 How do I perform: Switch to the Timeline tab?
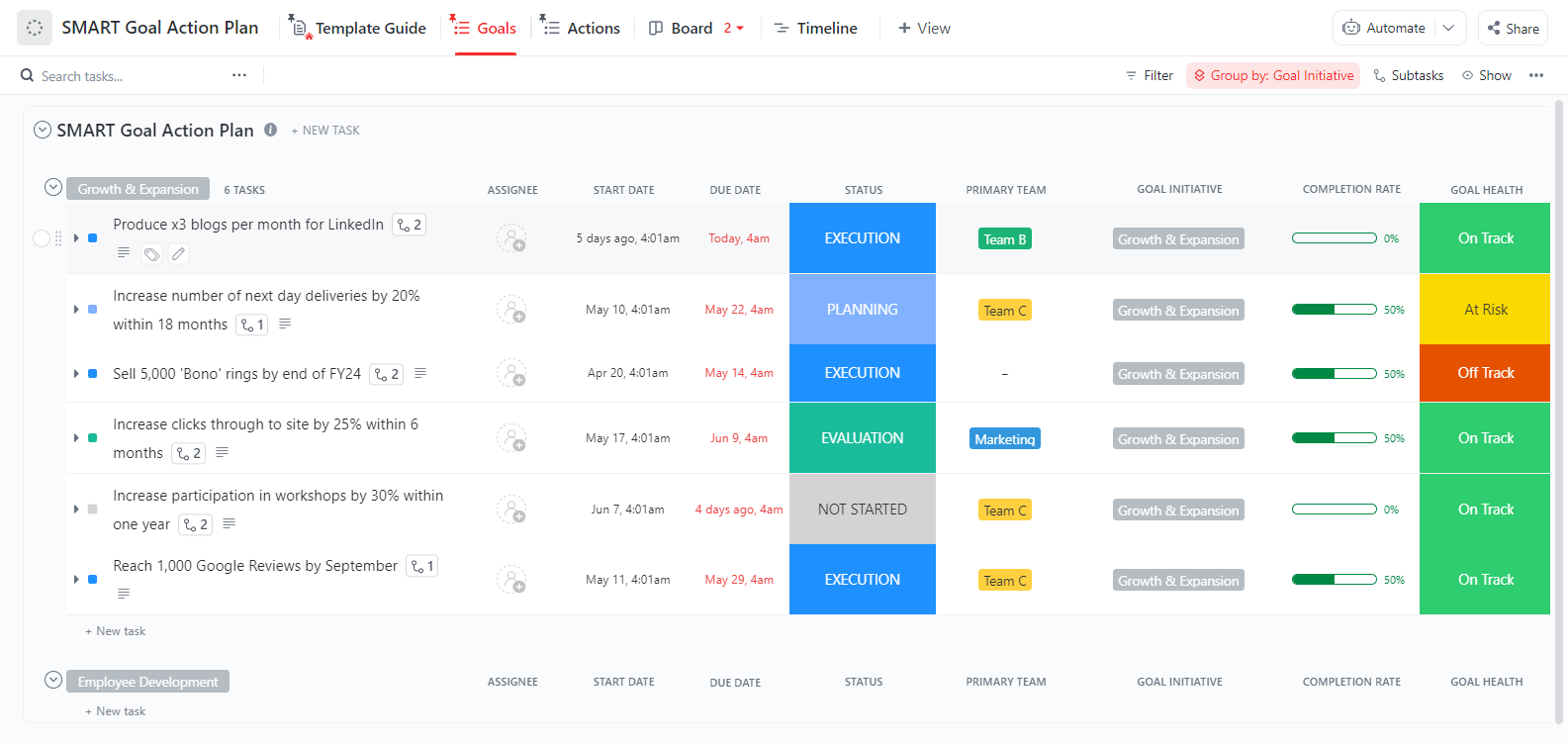815,28
